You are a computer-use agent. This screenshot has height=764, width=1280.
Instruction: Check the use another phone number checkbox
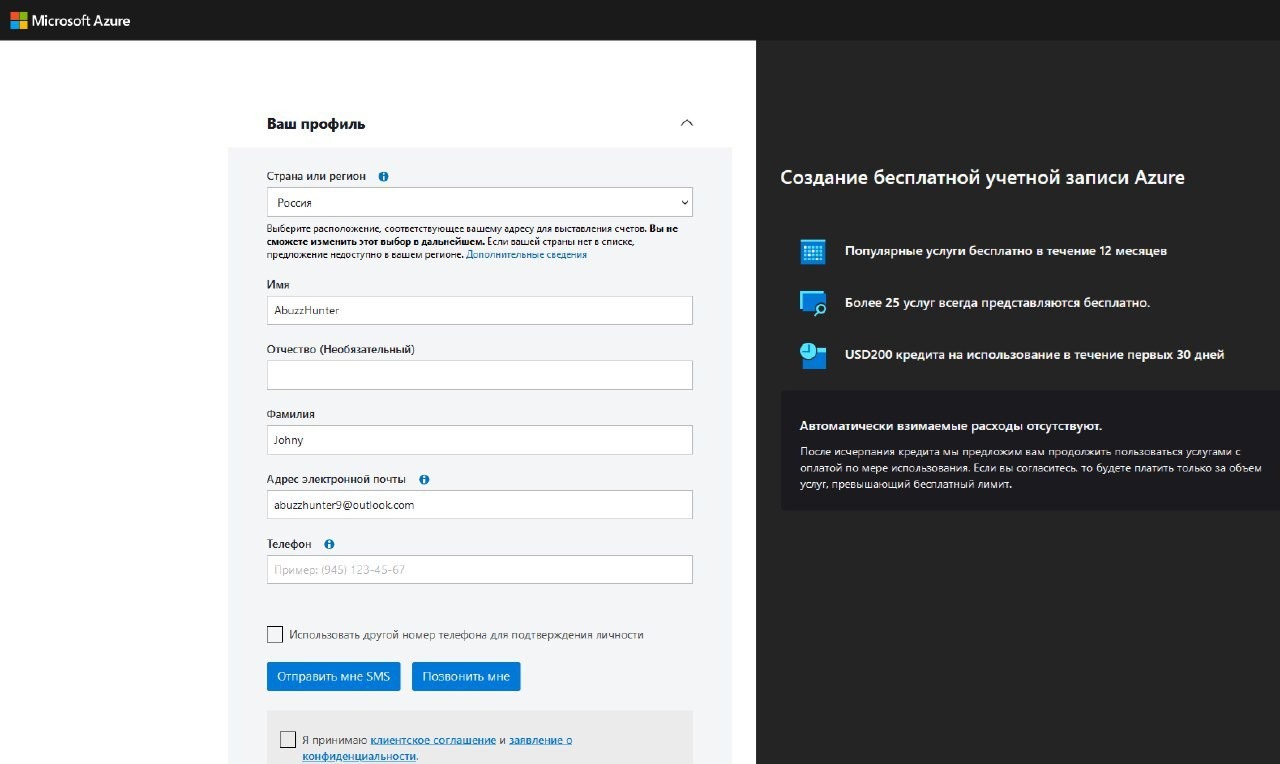click(x=275, y=635)
